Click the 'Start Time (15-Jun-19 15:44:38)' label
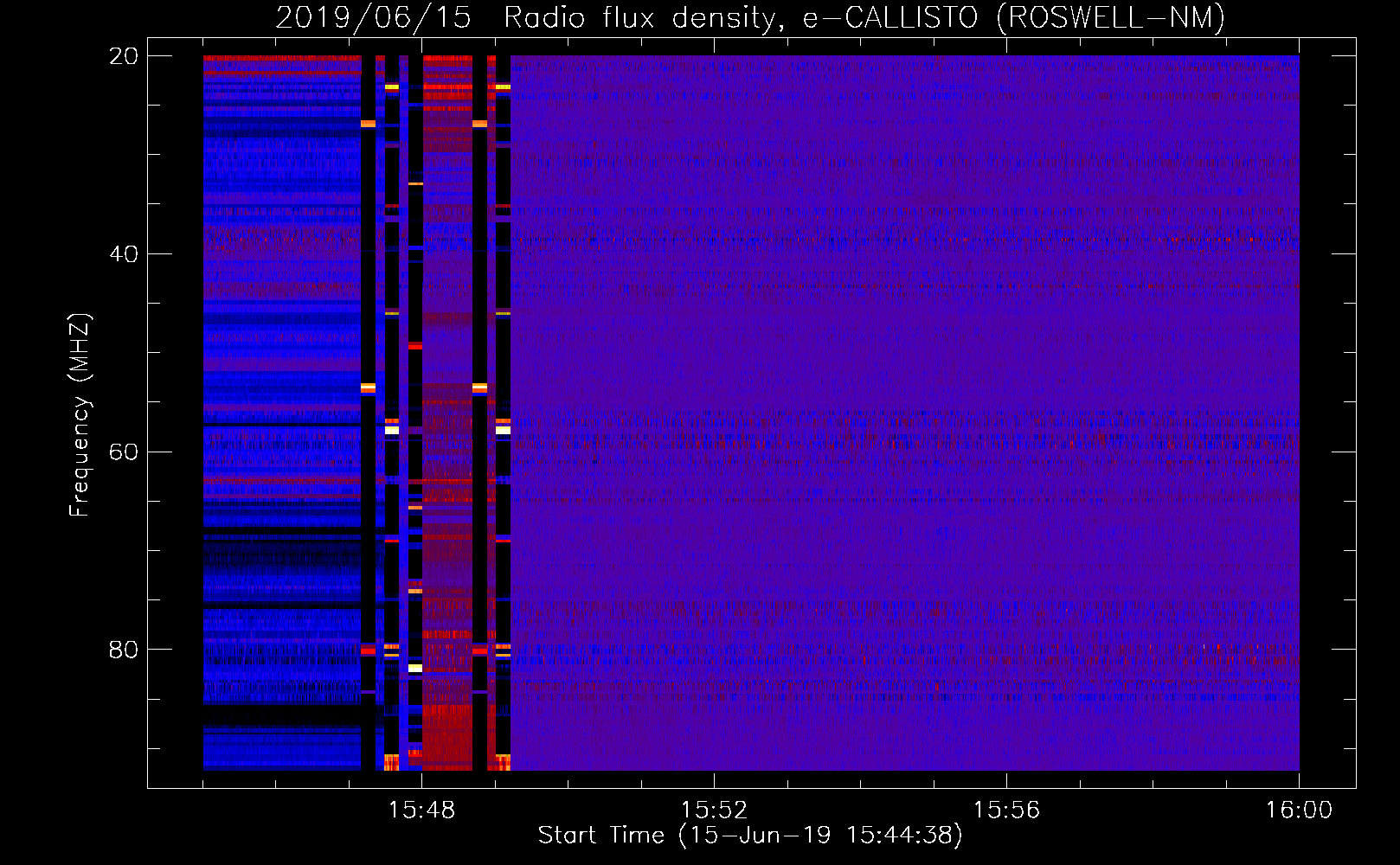Screen dimensions: 1400x865 [750, 836]
